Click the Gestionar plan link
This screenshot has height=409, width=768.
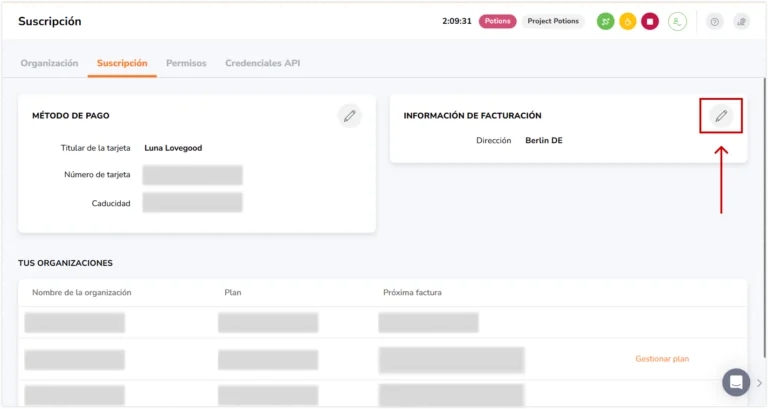pyautogui.click(x=662, y=359)
